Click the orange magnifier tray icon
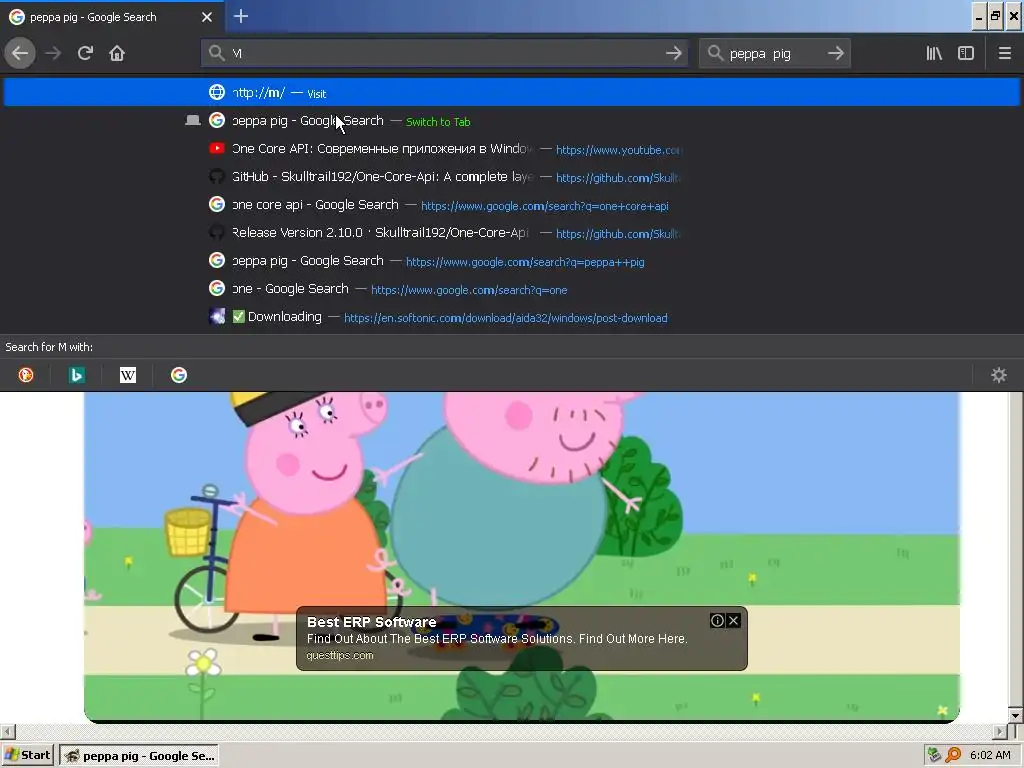 tap(953, 755)
